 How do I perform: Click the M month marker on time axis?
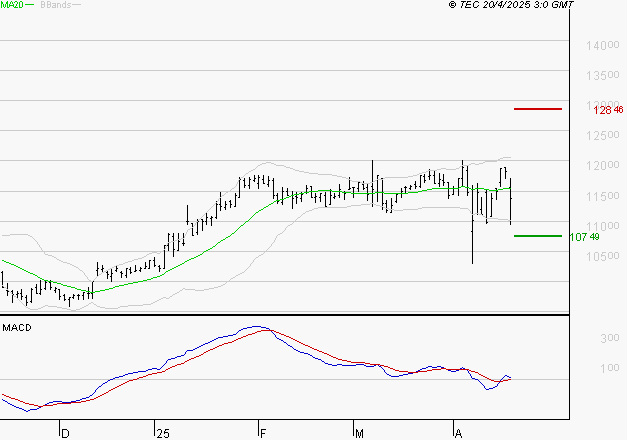pyautogui.click(x=359, y=433)
